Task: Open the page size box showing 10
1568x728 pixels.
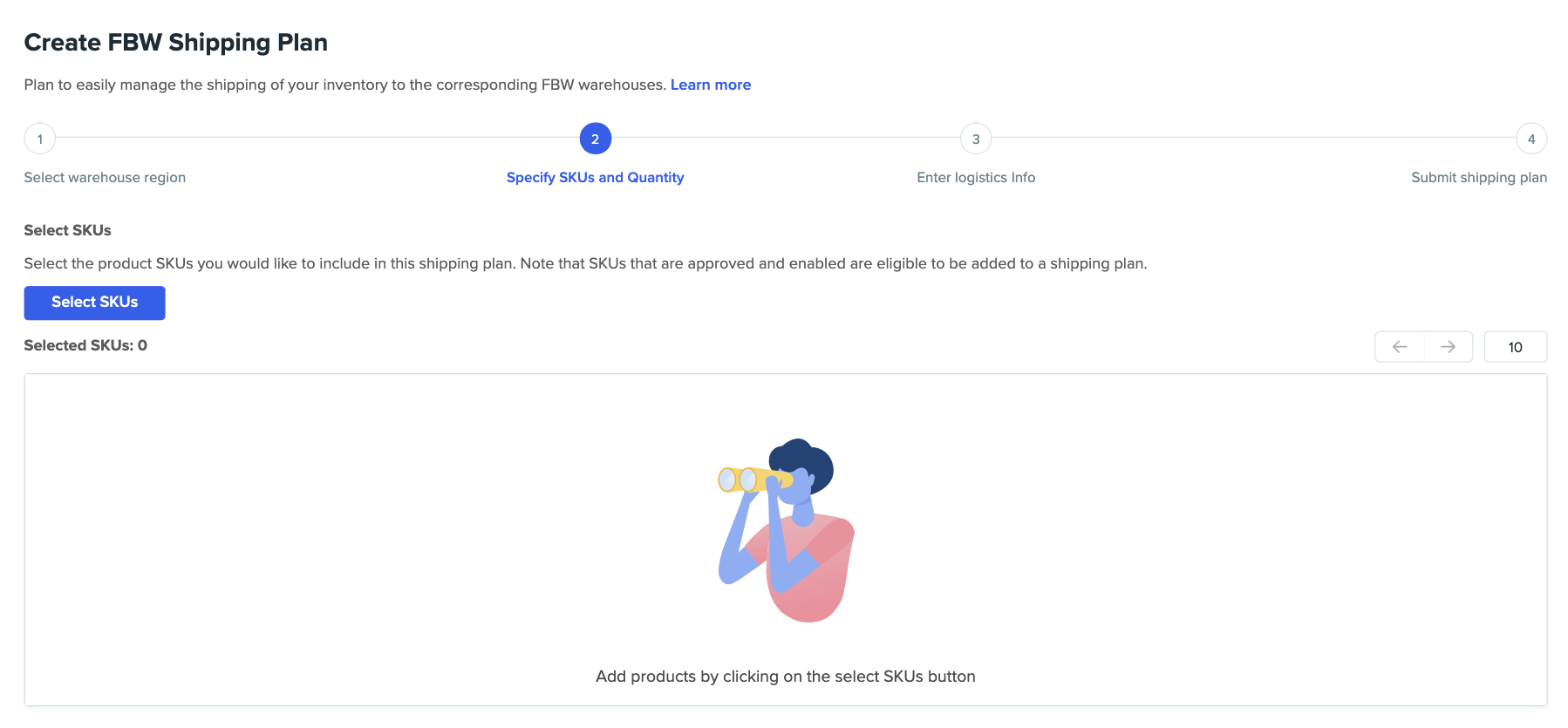Action: 1516,347
